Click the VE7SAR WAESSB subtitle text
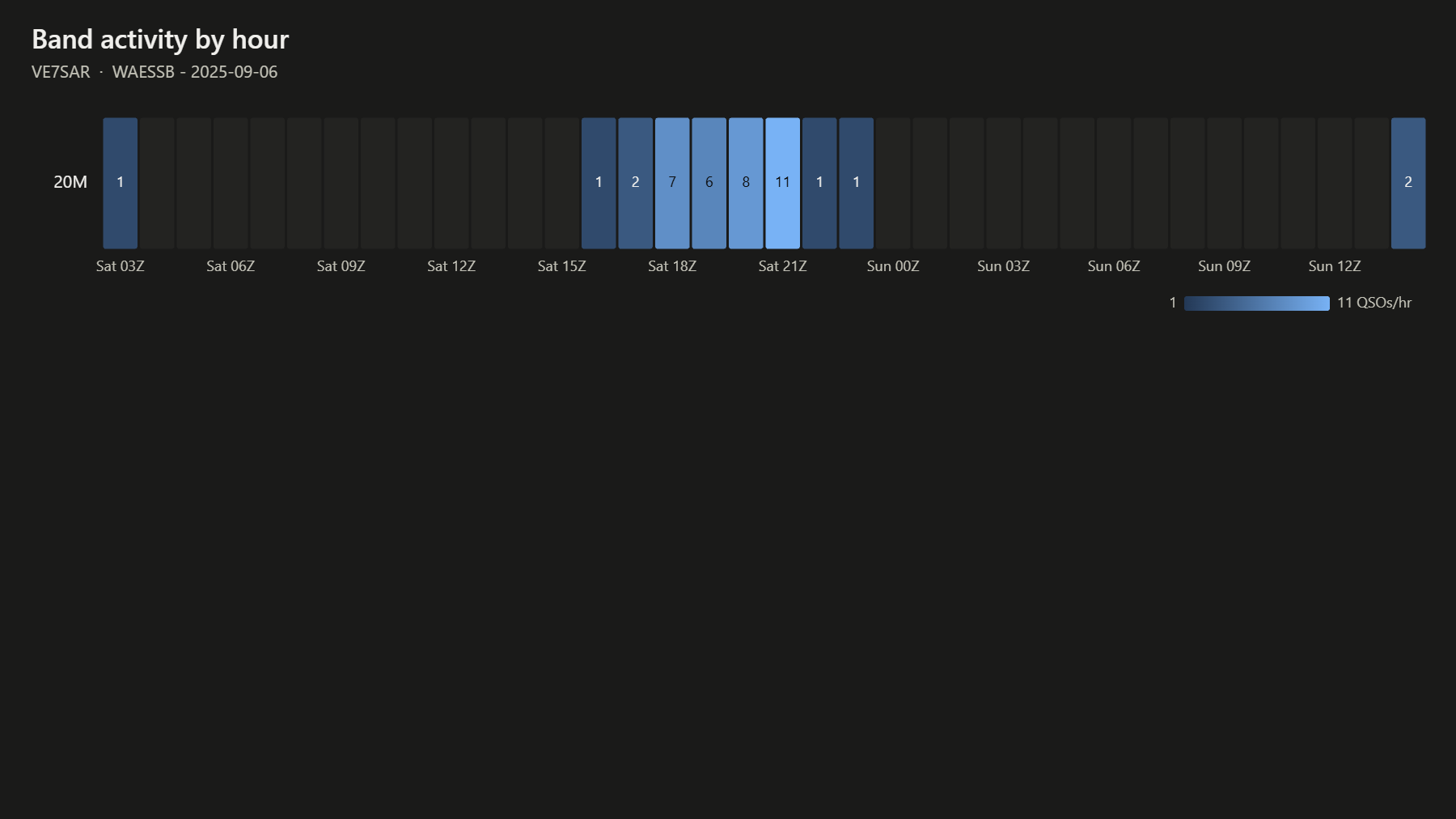This screenshot has height=819, width=1456. coord(154,72)
